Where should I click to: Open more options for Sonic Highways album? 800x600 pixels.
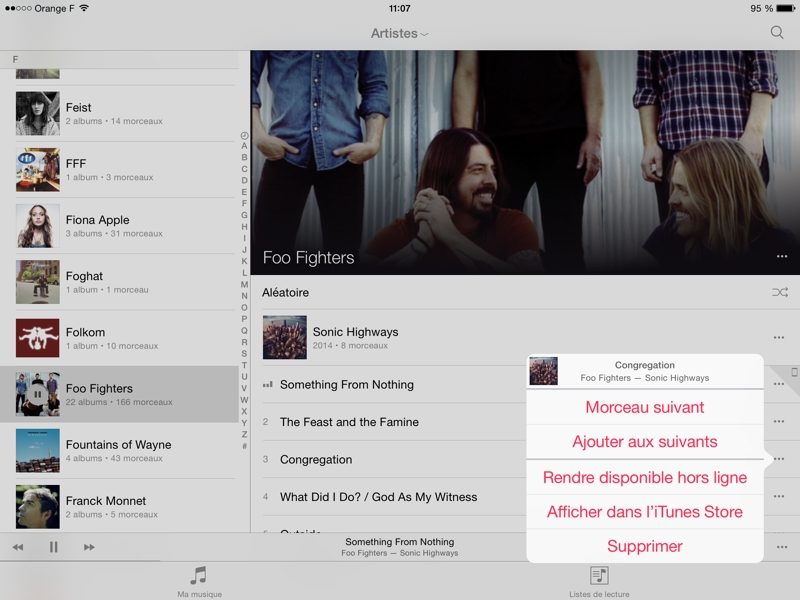point(779,337)
